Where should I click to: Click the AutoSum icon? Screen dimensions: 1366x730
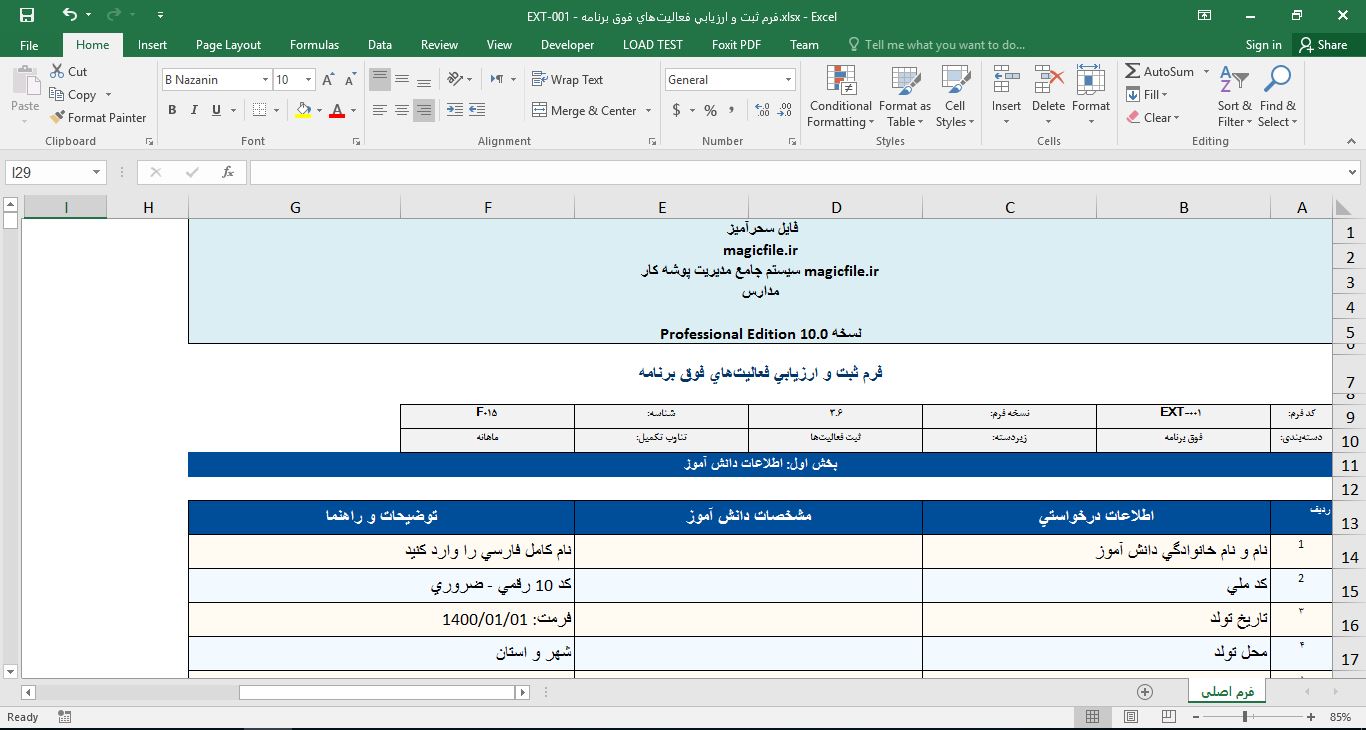(1133, 71)
